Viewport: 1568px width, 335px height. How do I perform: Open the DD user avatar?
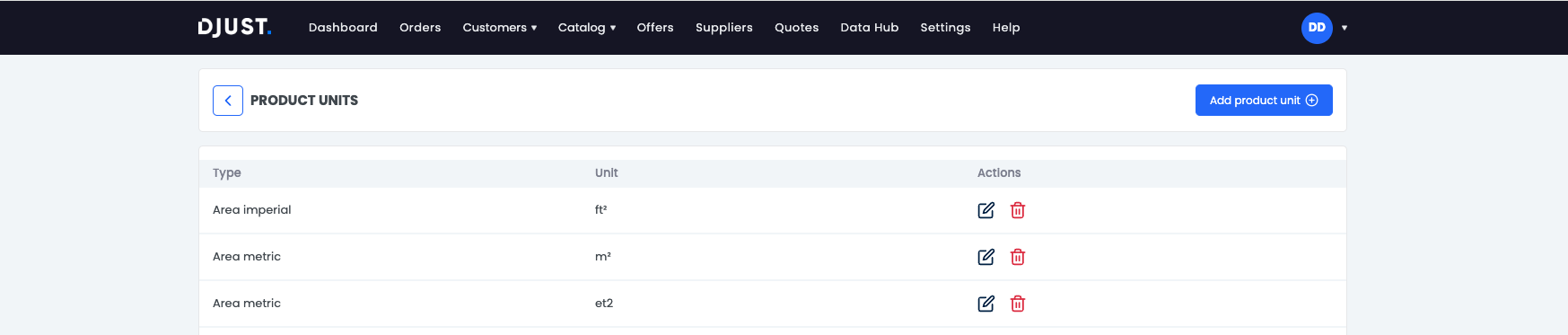1317,28
